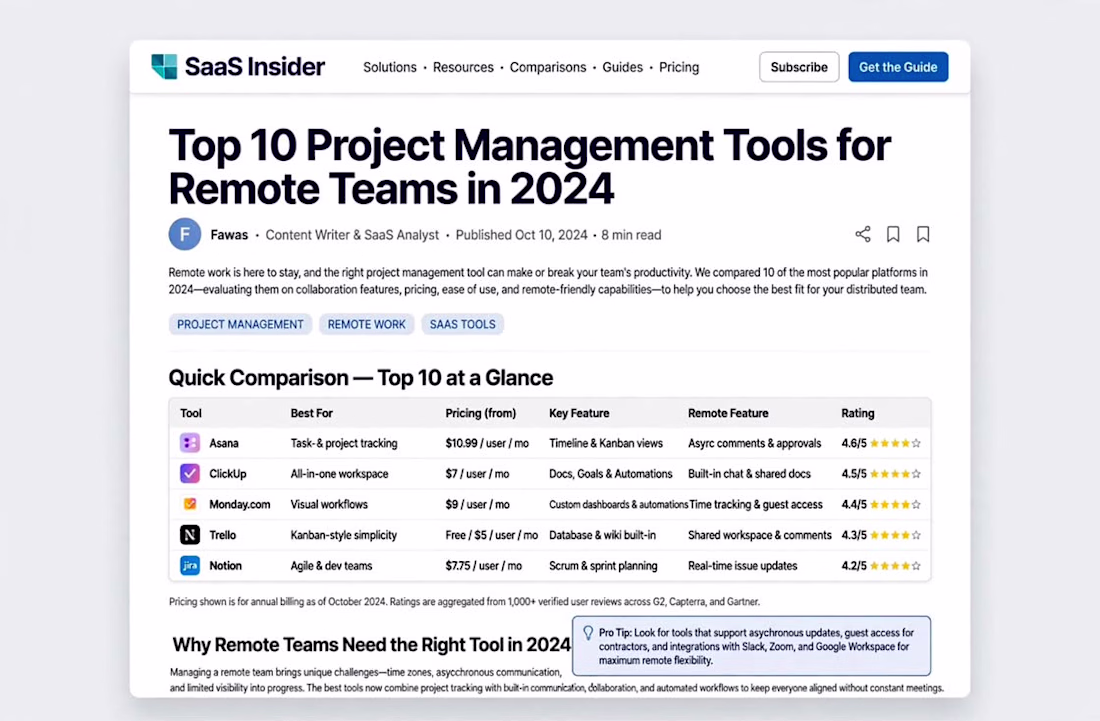Click the icon in the Notion row
The height and width of the screenshot is (721, 1100).
pyautogui.click(x=189, y=565)
